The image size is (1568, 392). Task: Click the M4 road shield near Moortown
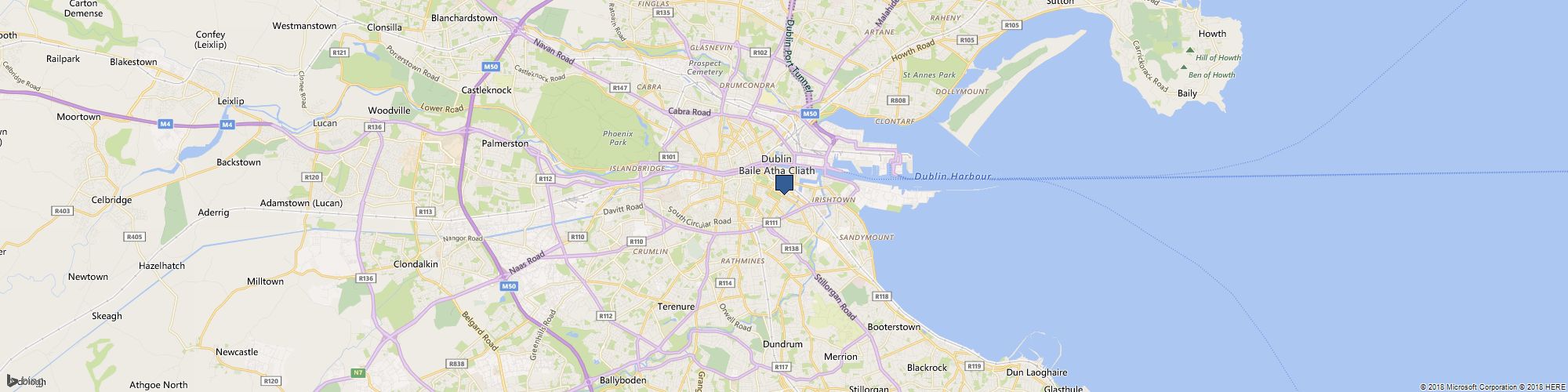pos(165,124)
